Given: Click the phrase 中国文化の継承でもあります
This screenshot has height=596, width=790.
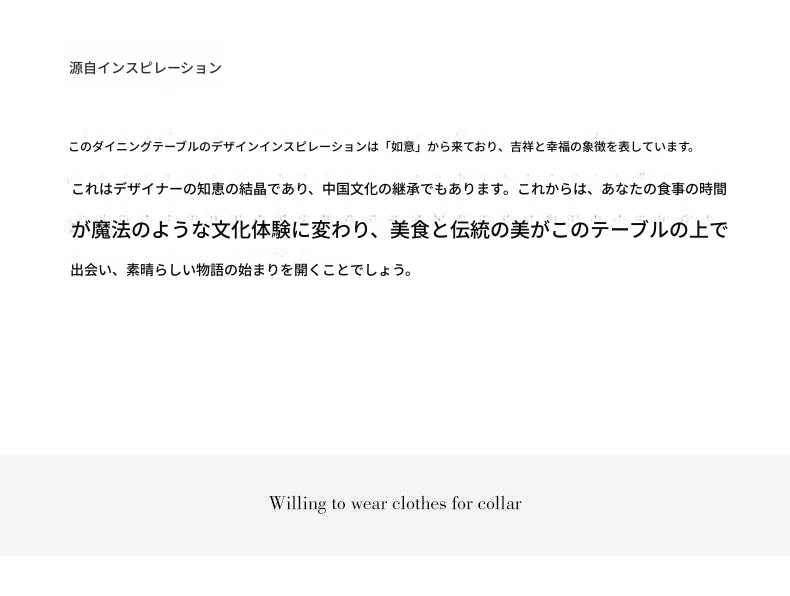Looking at the screenshot, I should [411, 189].
